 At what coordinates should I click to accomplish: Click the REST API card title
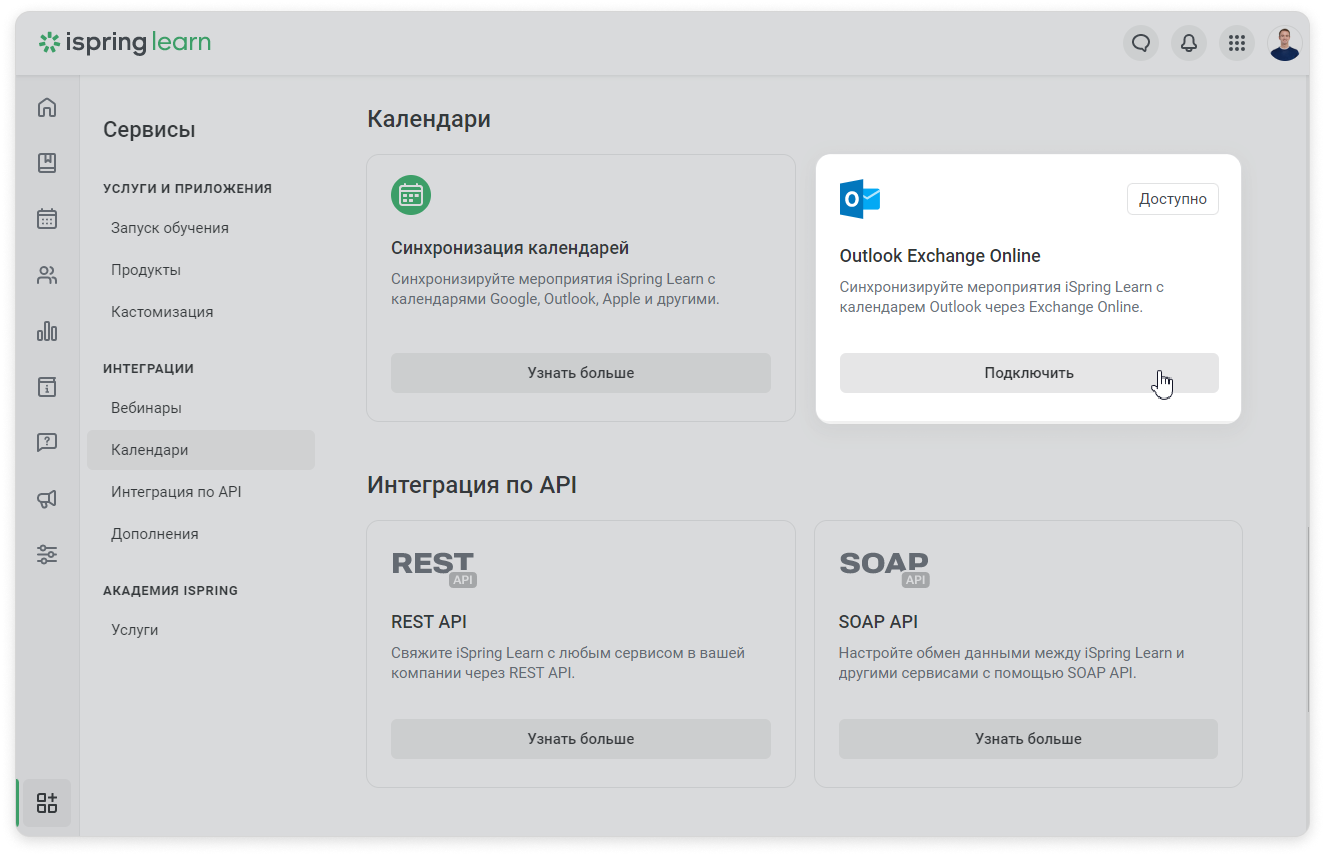(429, 622)
